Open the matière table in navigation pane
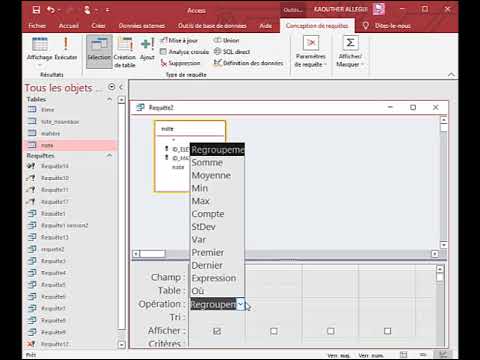 coord(50,133)
